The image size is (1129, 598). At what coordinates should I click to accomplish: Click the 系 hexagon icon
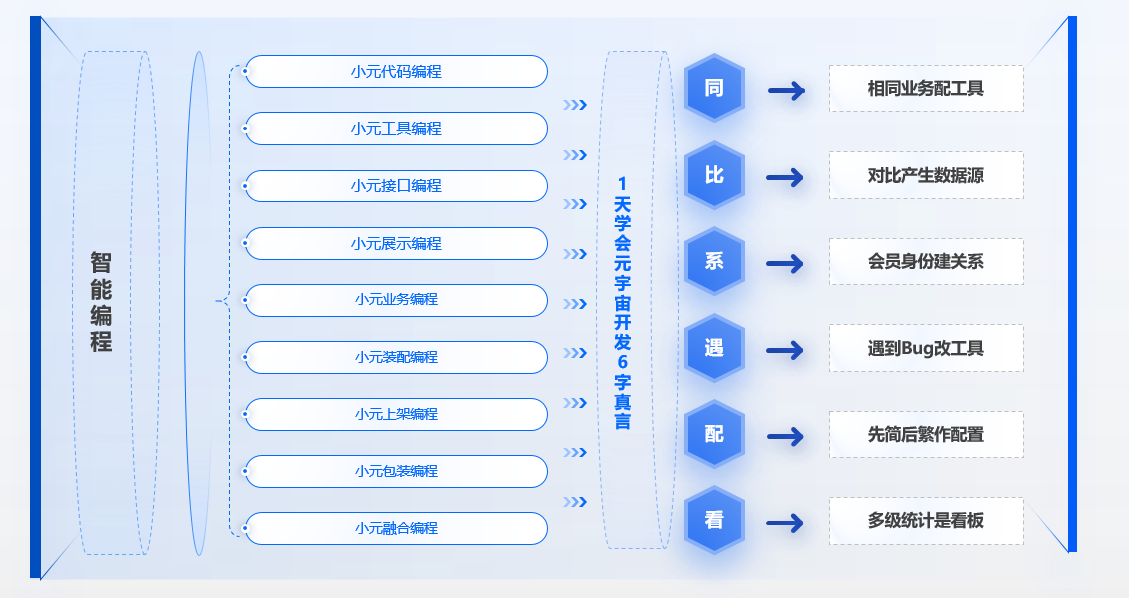coord(714,262)
